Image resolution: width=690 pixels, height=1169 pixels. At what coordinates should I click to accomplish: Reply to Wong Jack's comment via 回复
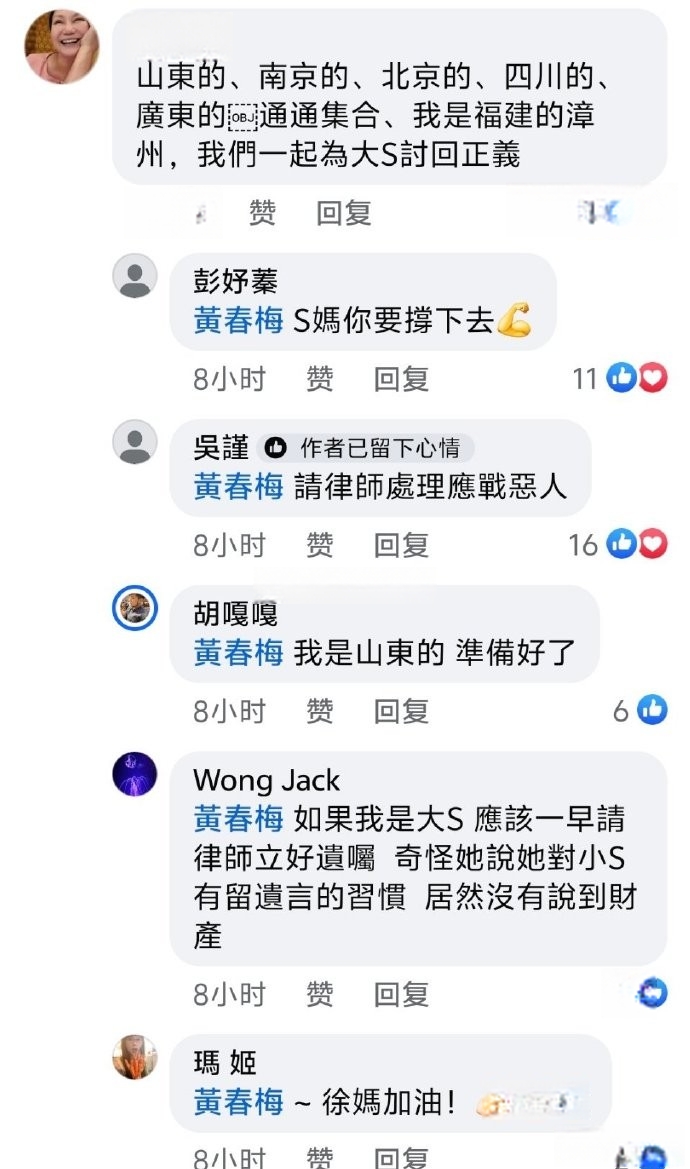click(x=402, y=995)
